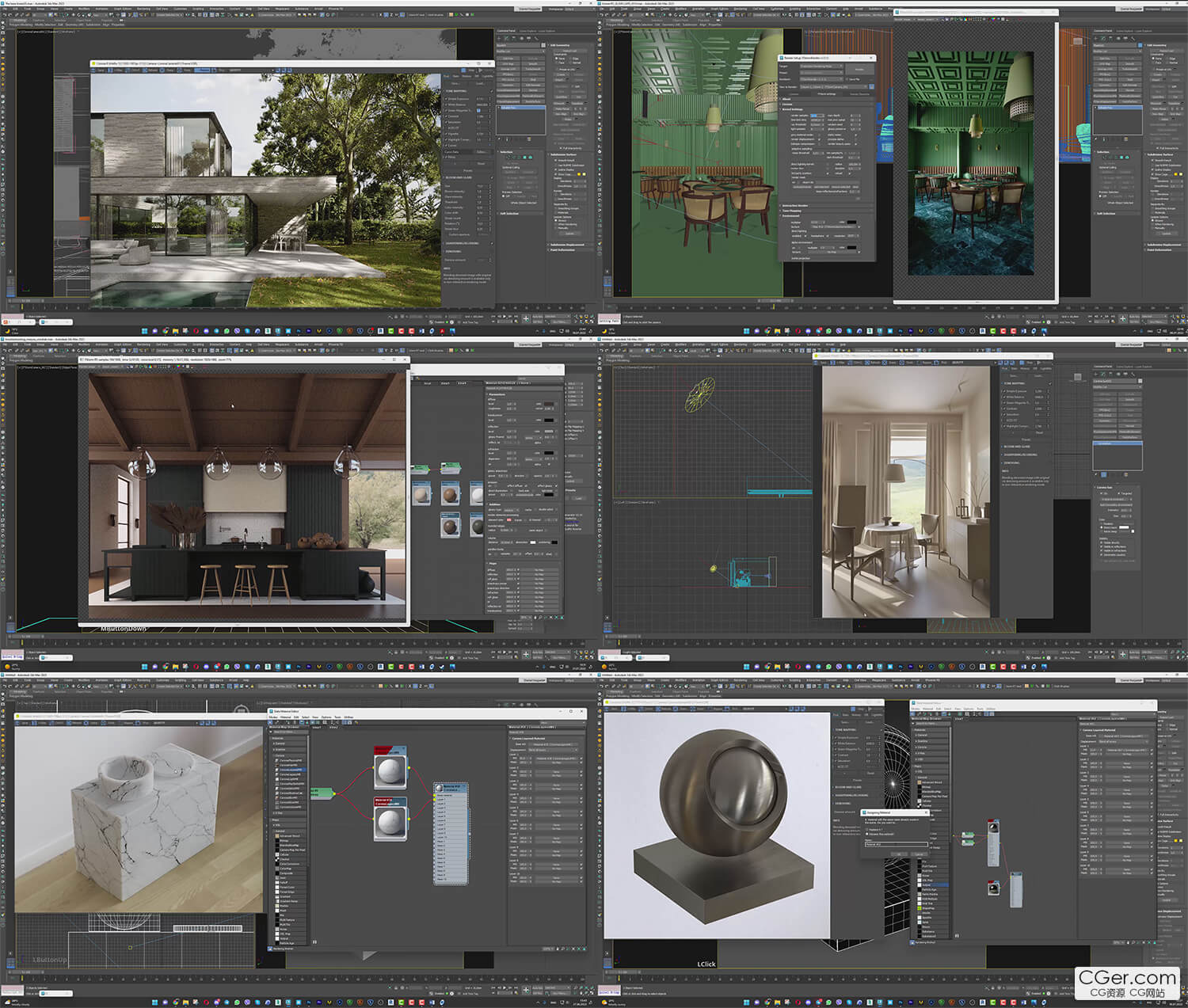
Task: Expand SHARPENING/BLURRING section in bottom-right VFB
Action: [x=851, y=795]
